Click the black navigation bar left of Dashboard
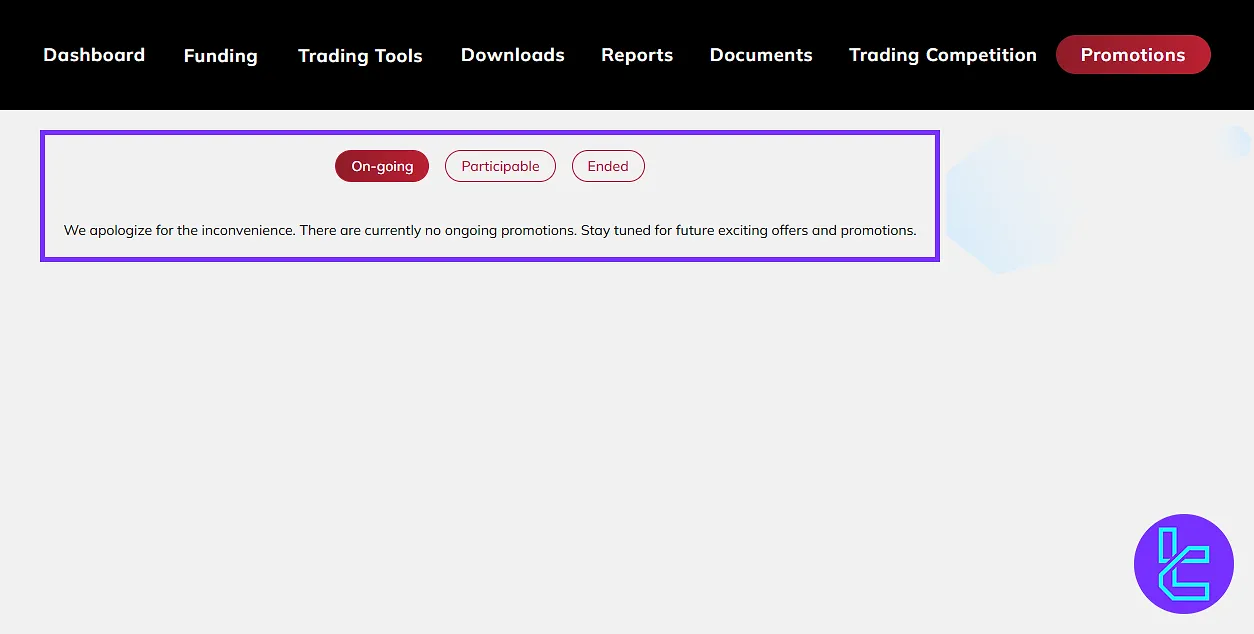This screenshot has height=634, width=1254. click(x=20, y=55)
